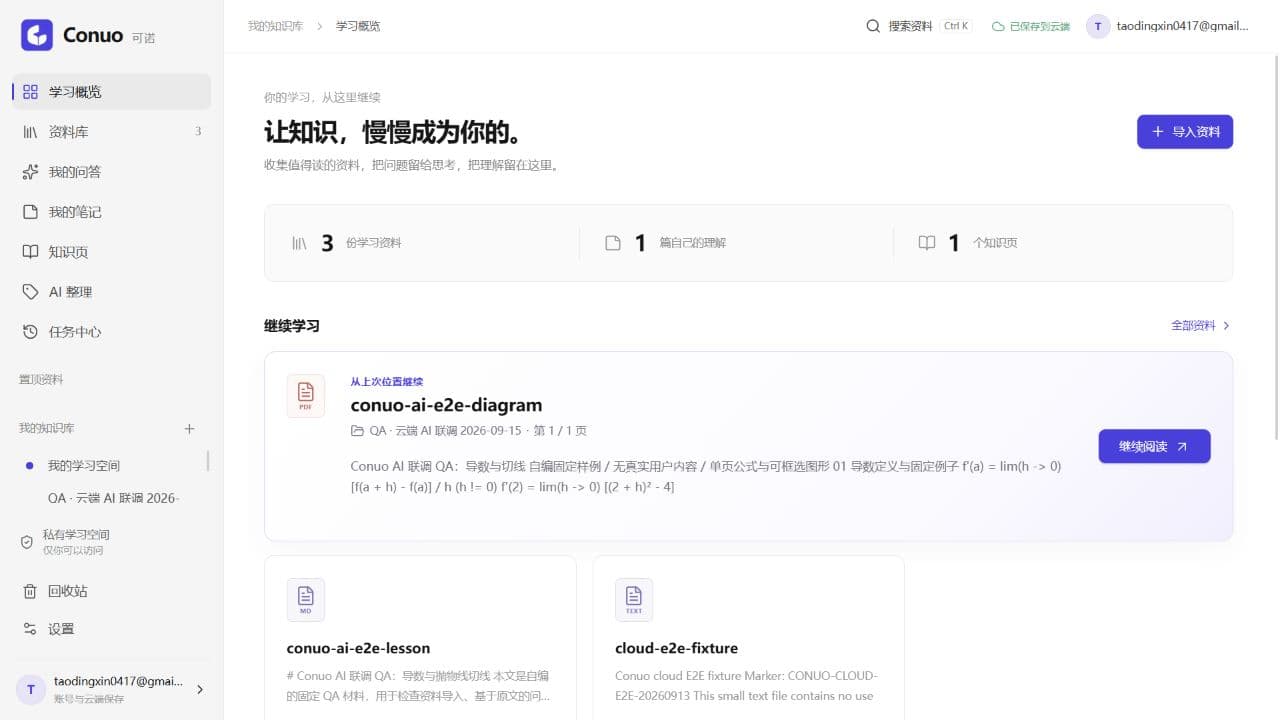Viewport: 1280px width, 720px height.
Task: Open 学习概览 in the sidebar
Action: click(x=112, y=92)
